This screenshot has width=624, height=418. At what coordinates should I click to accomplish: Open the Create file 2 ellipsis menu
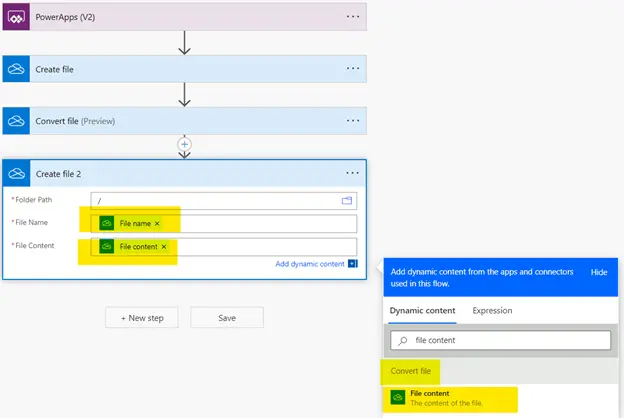click(x=352, y=173)
